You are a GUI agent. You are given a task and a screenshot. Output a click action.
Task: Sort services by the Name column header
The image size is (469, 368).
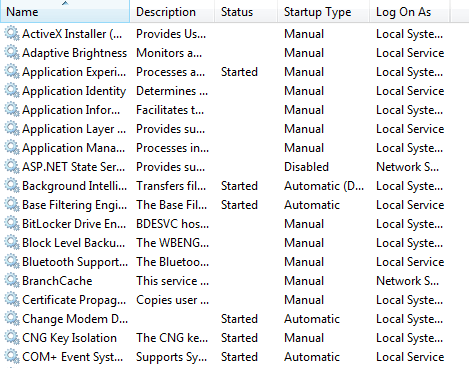point(65,12)
